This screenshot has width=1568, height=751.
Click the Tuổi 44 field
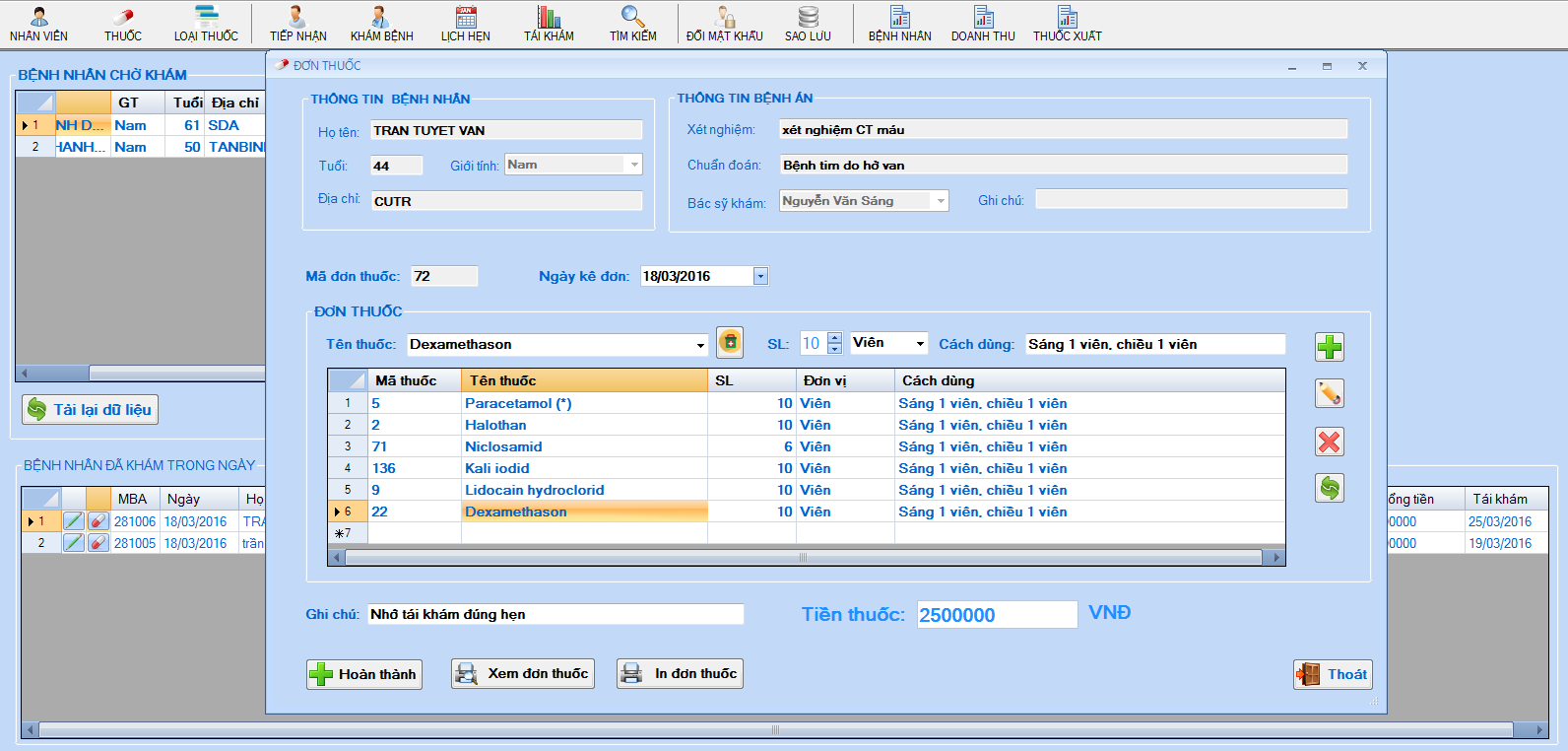tap(397, 166)
